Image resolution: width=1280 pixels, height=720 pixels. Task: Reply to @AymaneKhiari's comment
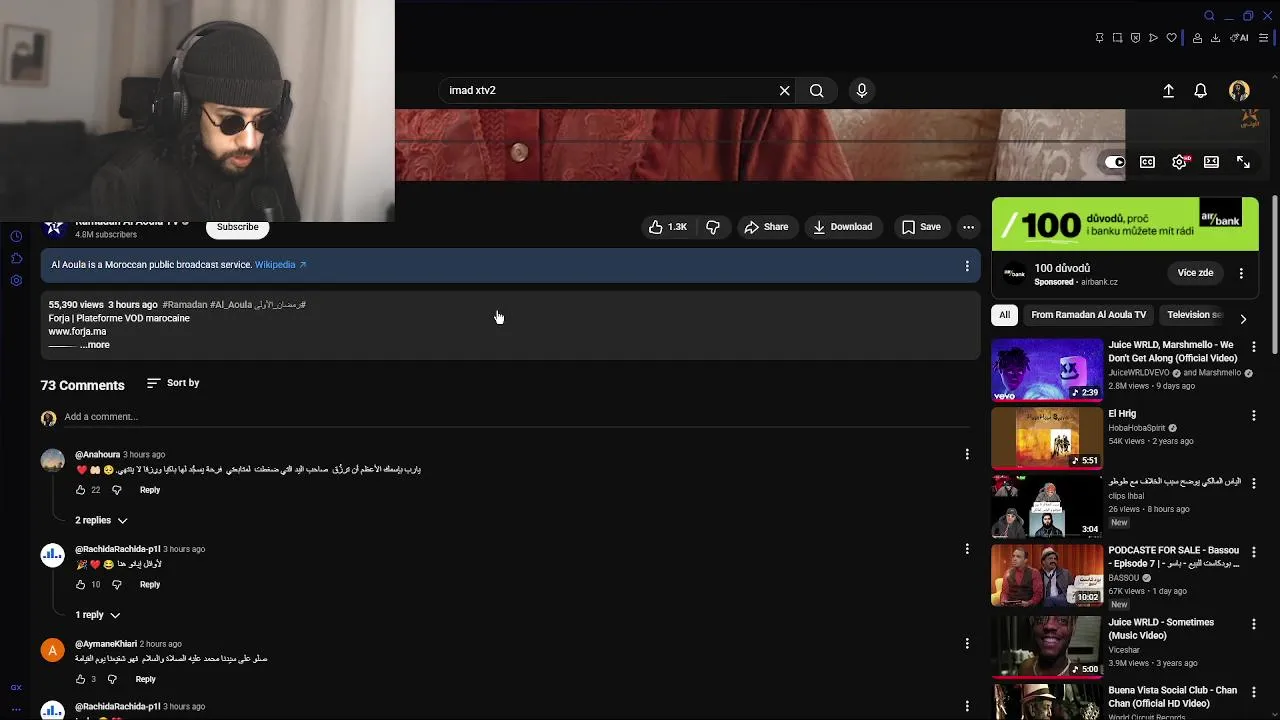tap(146, 680)
